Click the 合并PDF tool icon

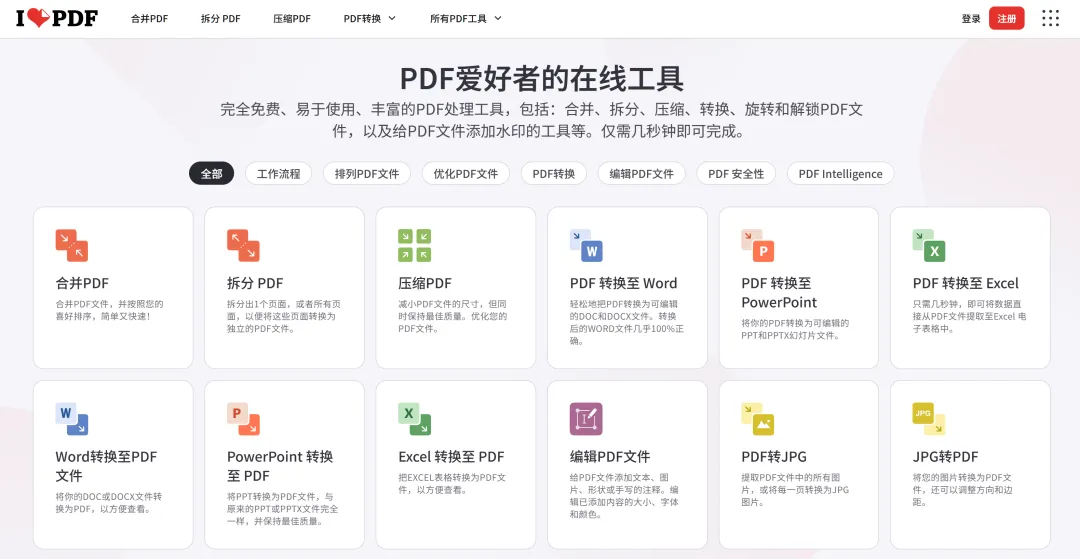pos(72,245)
